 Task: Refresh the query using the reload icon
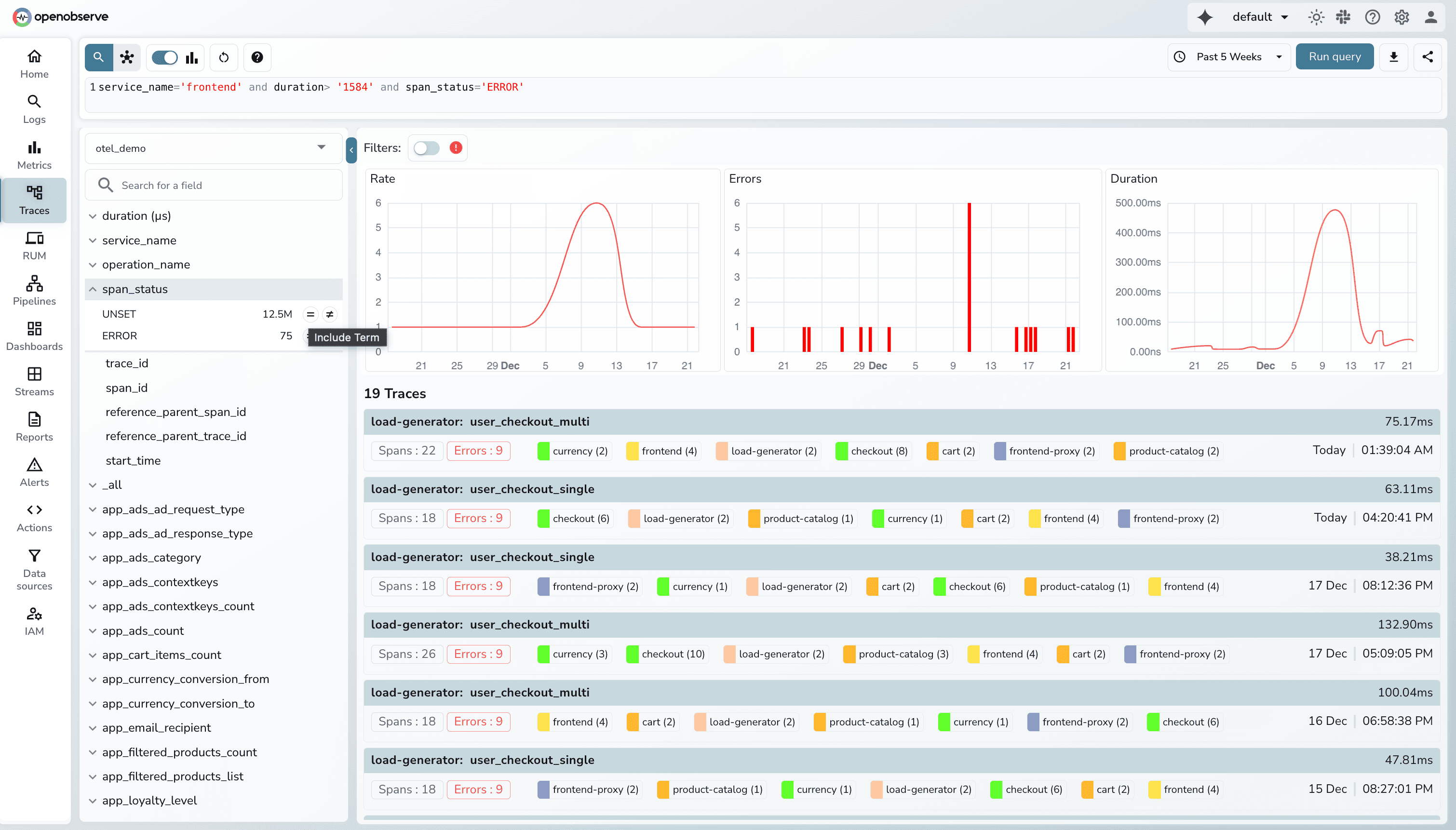click(x=223, y=57)
